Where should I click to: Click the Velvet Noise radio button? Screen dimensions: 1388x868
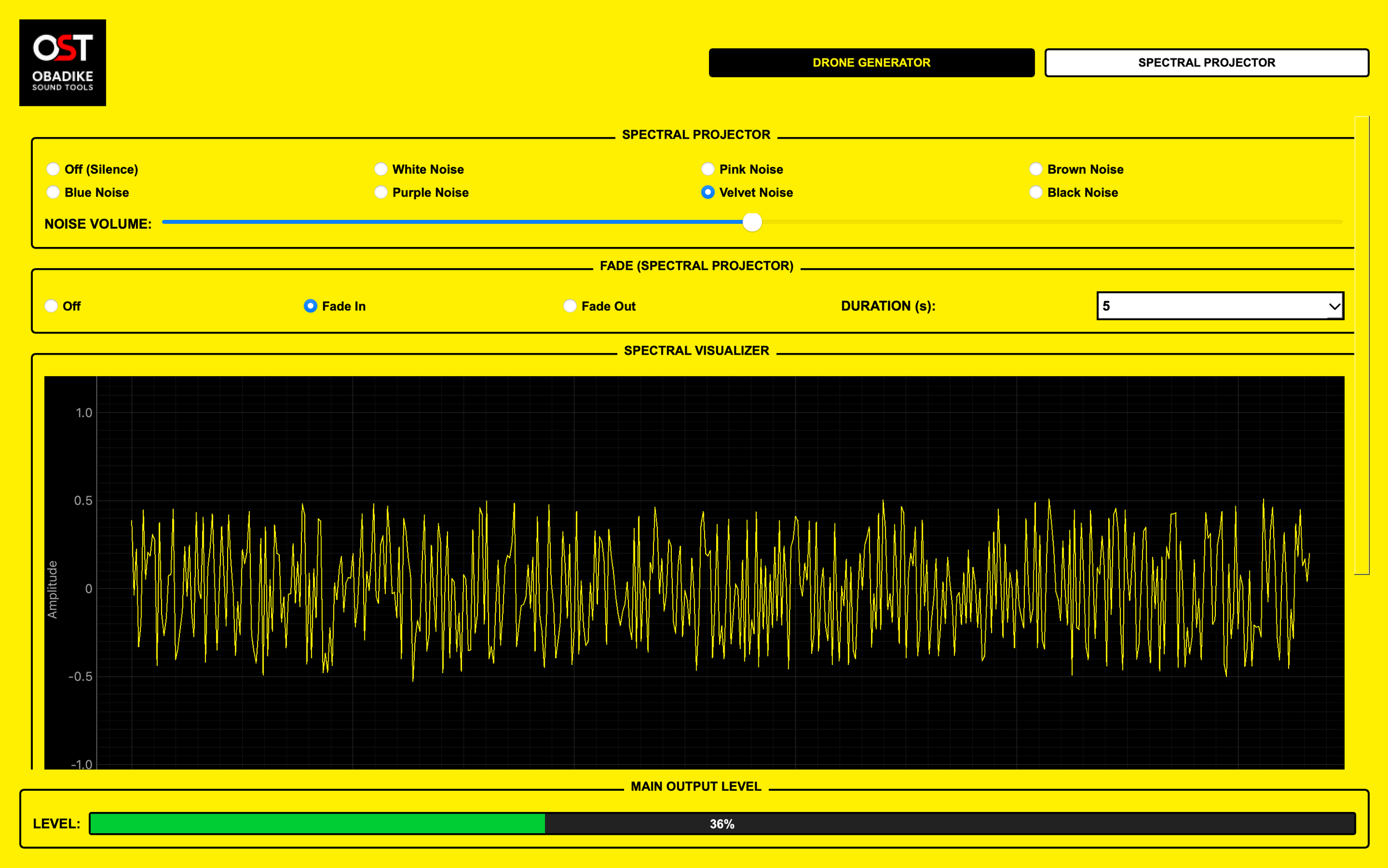click(x=707, y=193)
